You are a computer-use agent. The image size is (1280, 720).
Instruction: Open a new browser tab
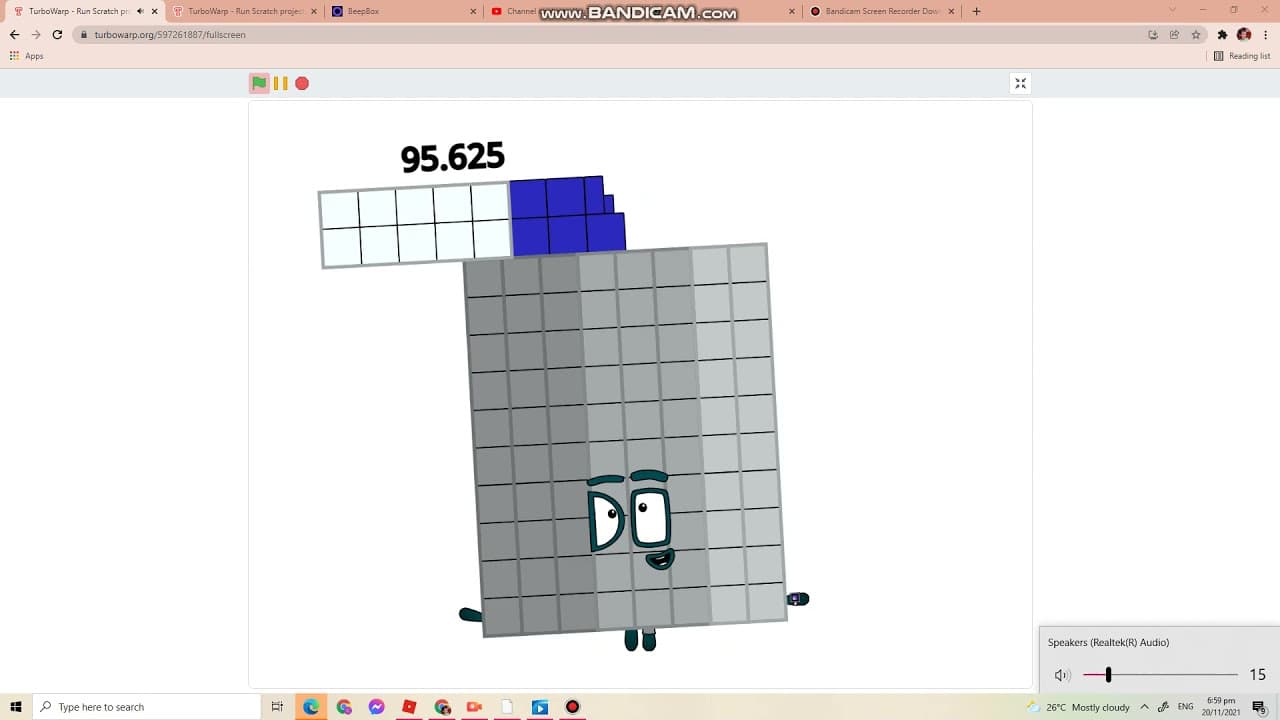coord(977,11)
